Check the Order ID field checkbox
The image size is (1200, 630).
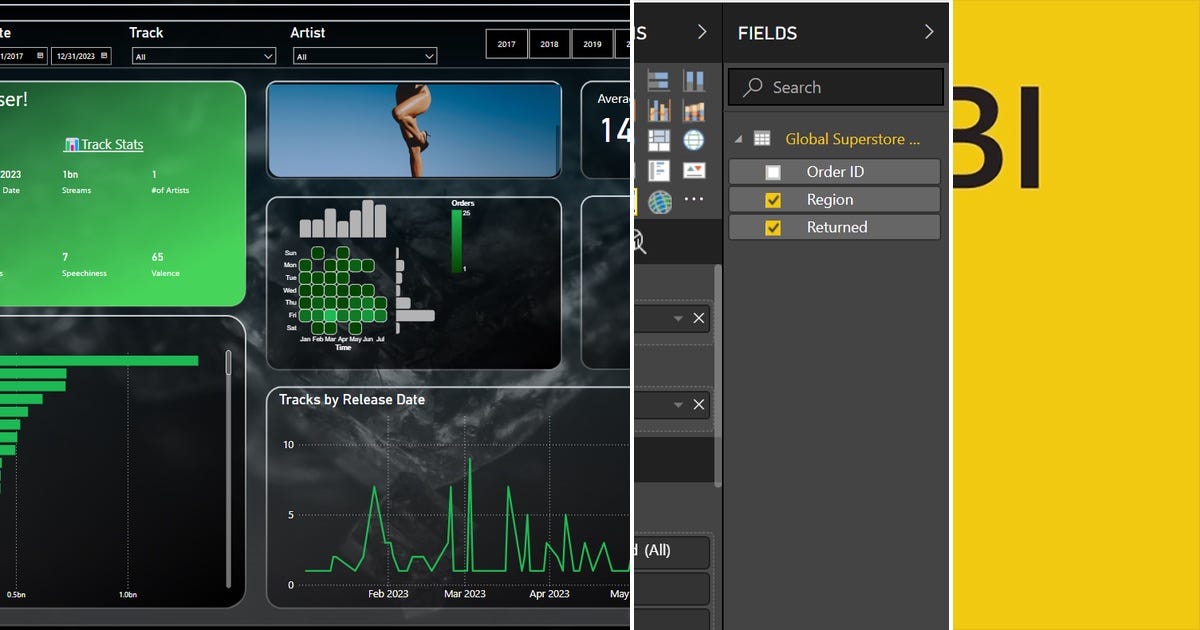pyautogui.click(x=773, y=171)
